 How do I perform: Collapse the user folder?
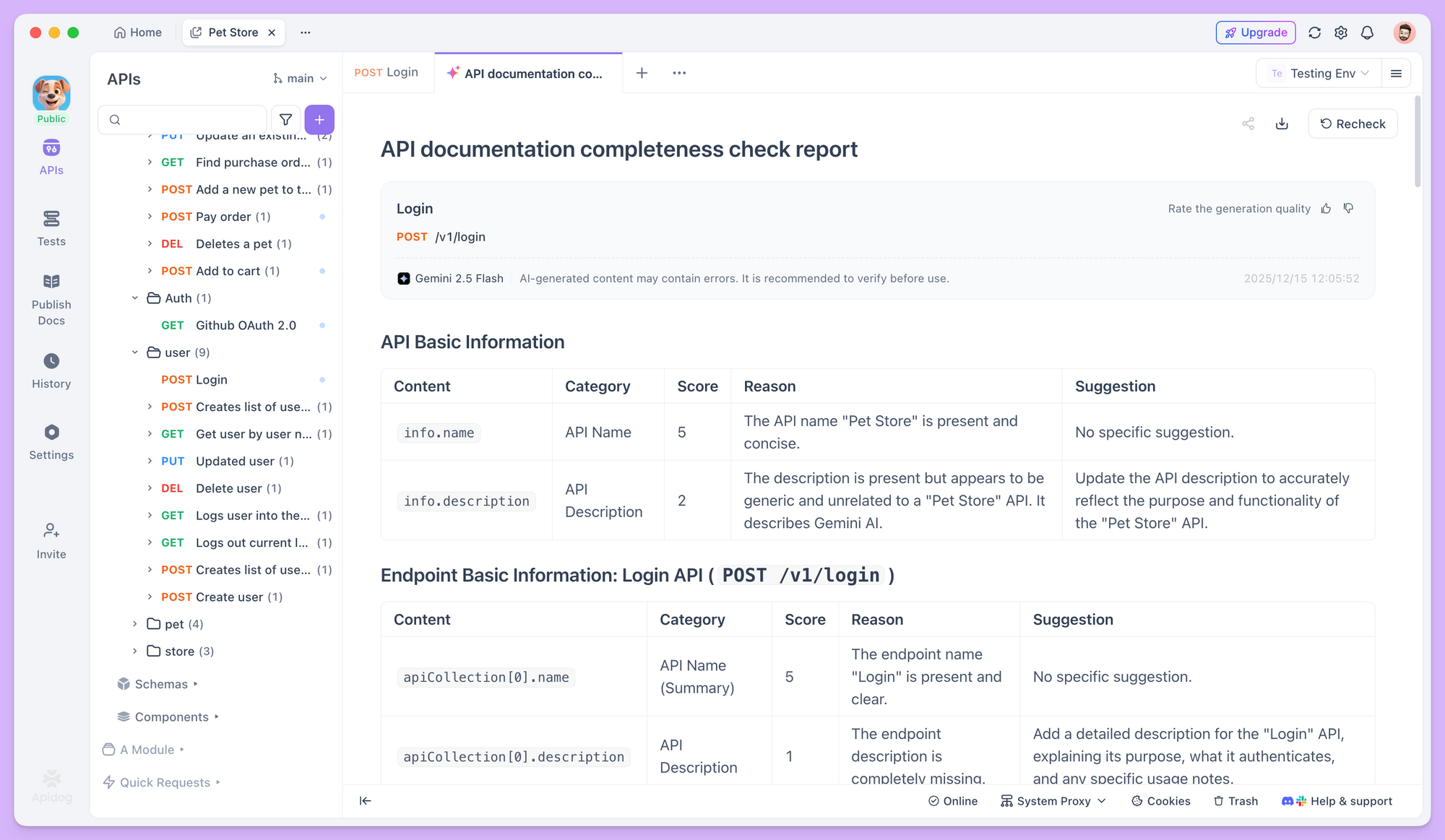pyautogui.click(x=135, y=352)
